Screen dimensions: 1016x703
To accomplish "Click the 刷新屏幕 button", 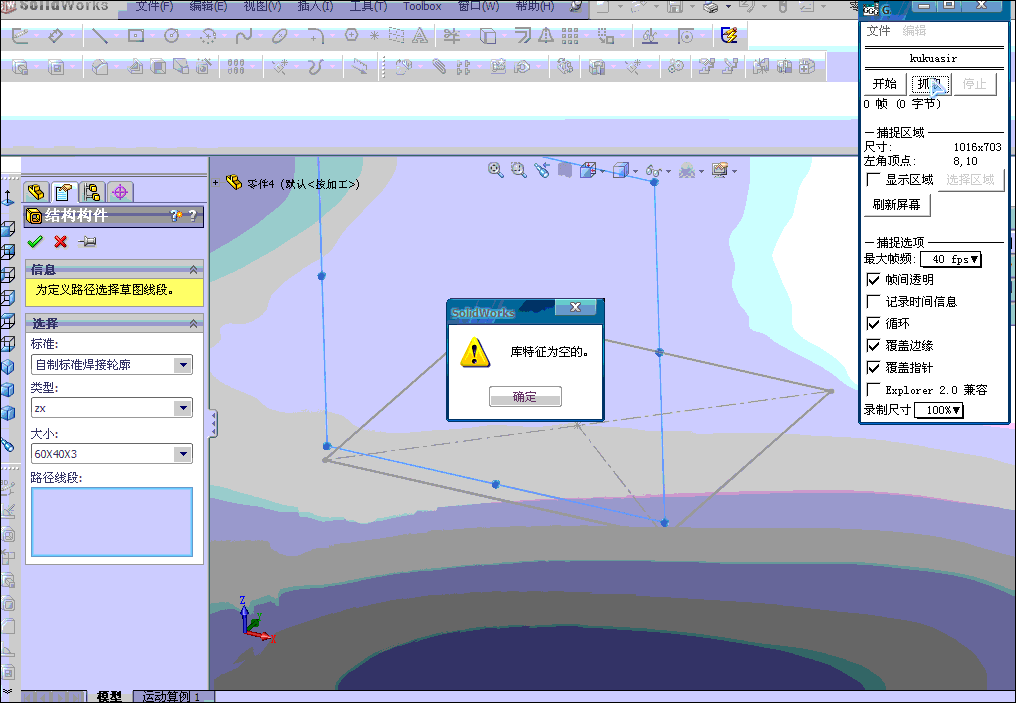I will click(897, 205).
